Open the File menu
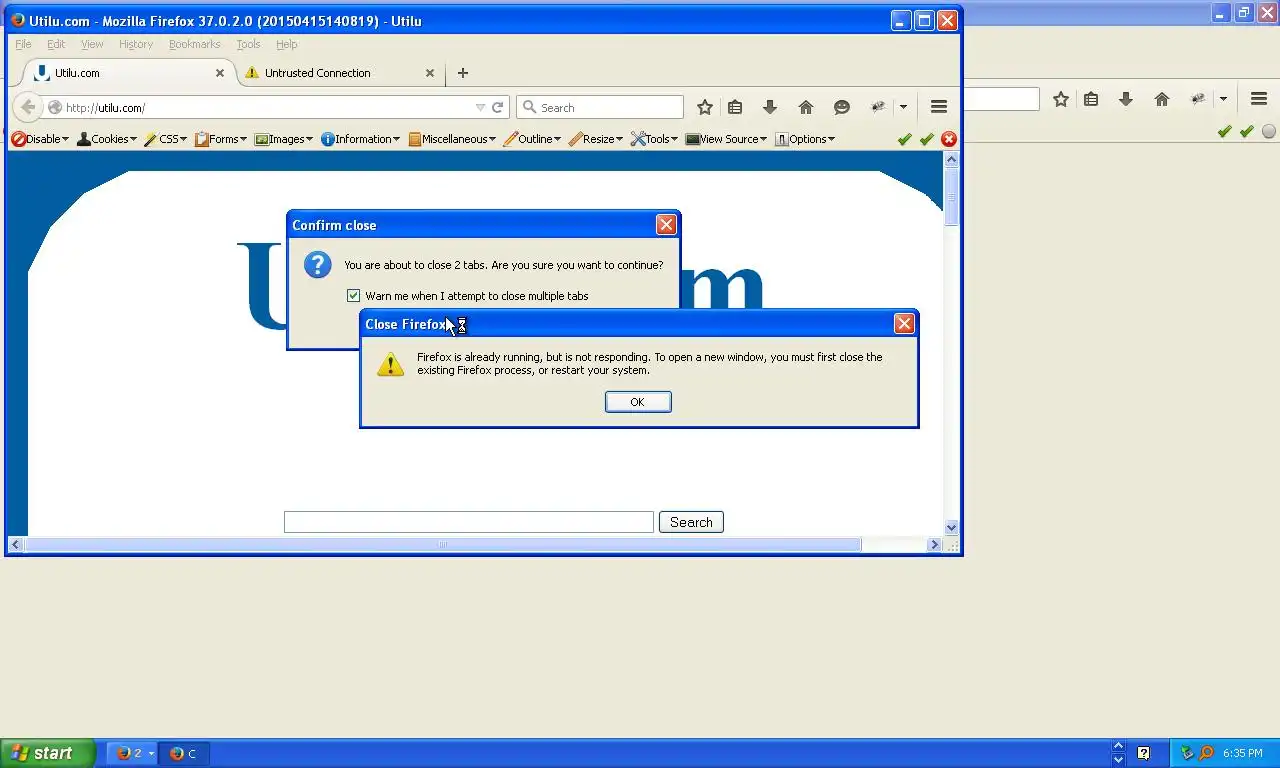This screenshot has height=768, width=1280. click(23, 44)
